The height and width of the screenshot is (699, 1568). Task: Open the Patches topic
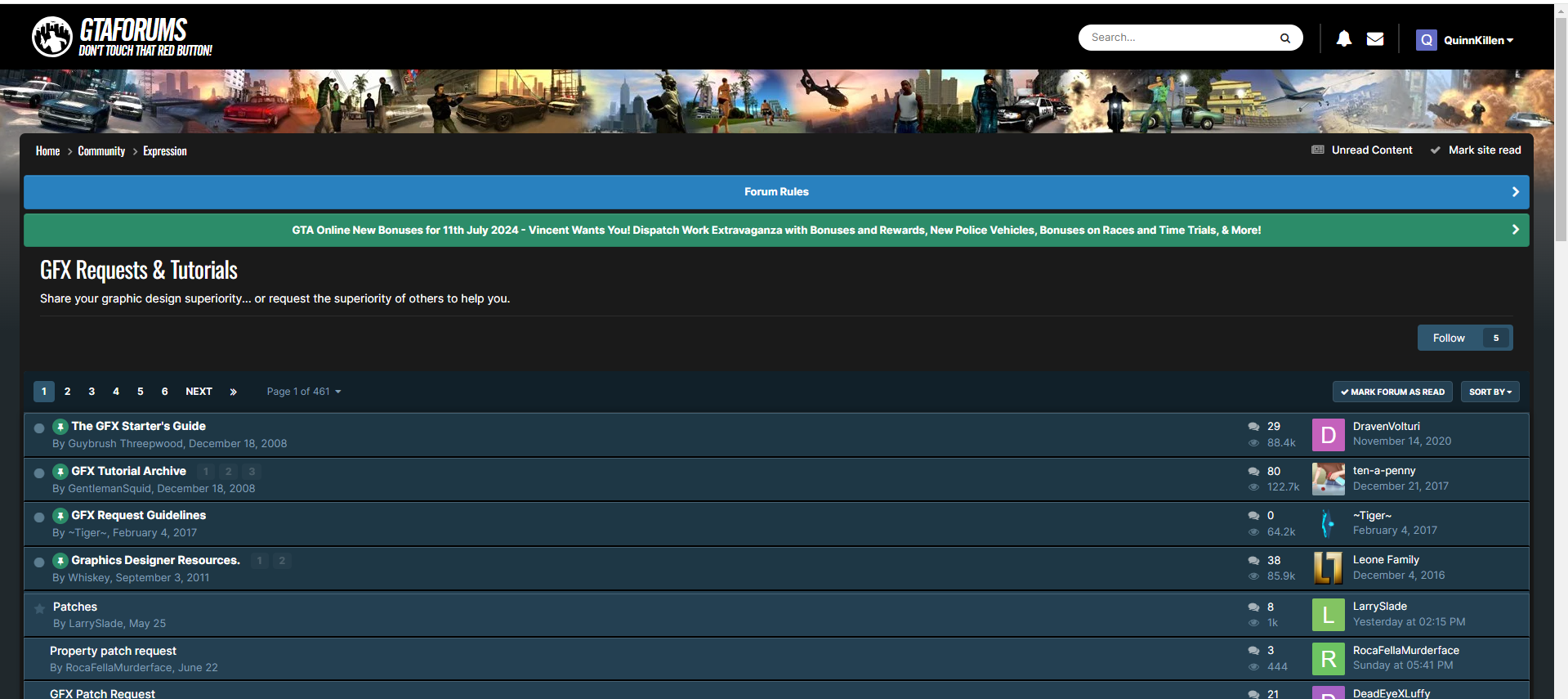click(x=75, y=607)
